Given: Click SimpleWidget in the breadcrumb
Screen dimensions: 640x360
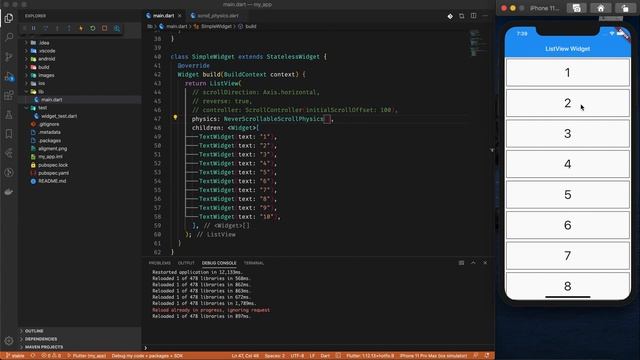Looking at the screenshot, I should 216,27.
